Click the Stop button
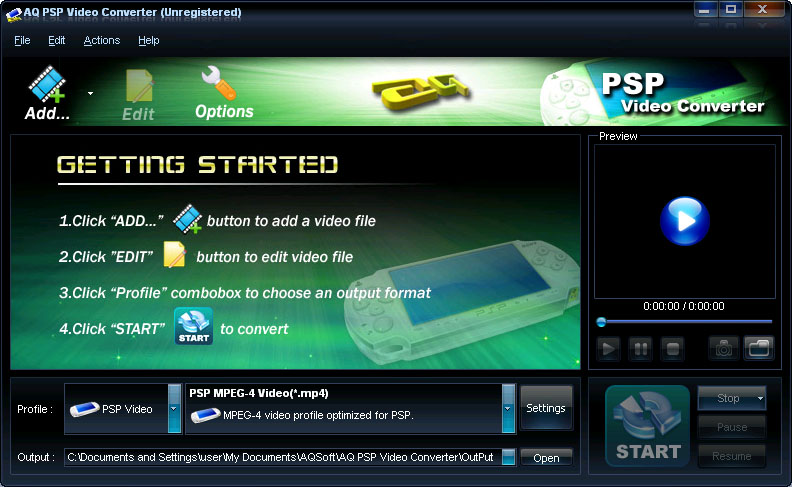 point(728,398)
